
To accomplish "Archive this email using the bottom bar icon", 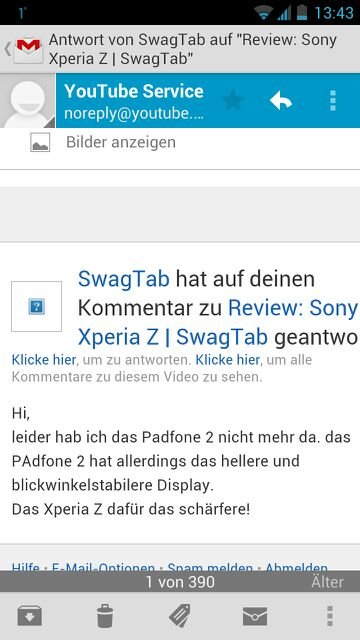I will pos(29,616).
